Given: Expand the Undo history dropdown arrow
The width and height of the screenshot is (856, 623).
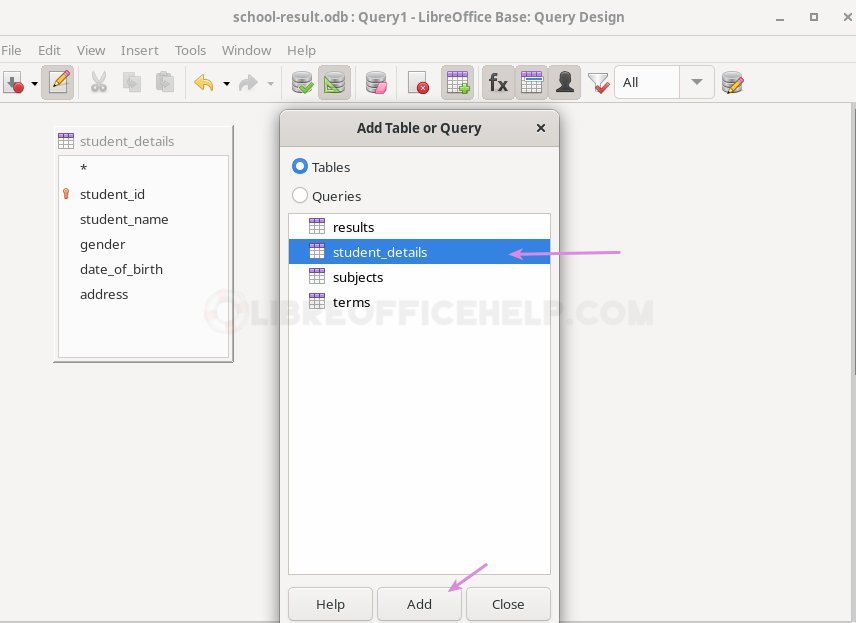Looking at the screenshot, I should click(226, 84).
